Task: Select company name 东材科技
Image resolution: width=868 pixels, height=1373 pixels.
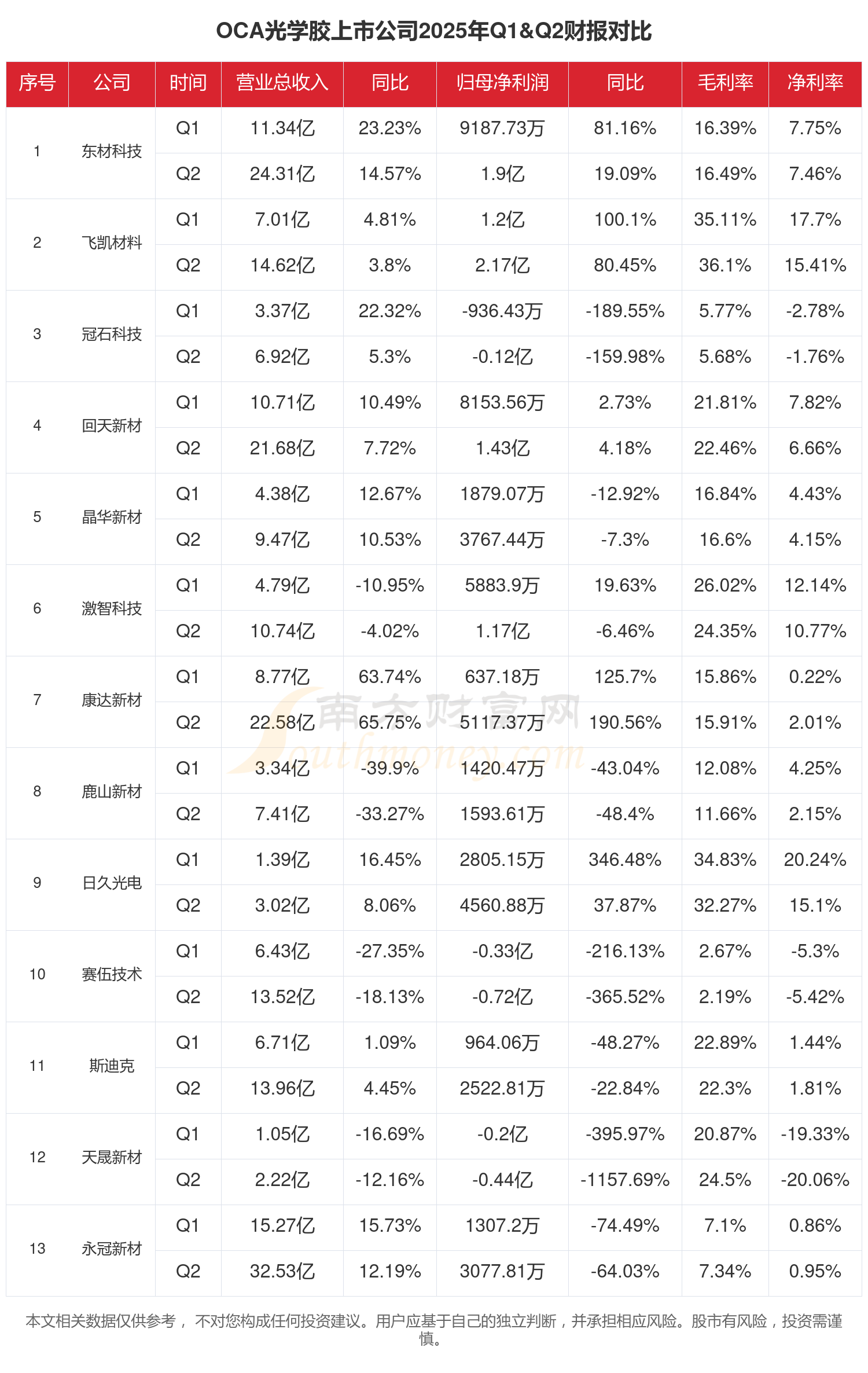Action: [112, 152]
